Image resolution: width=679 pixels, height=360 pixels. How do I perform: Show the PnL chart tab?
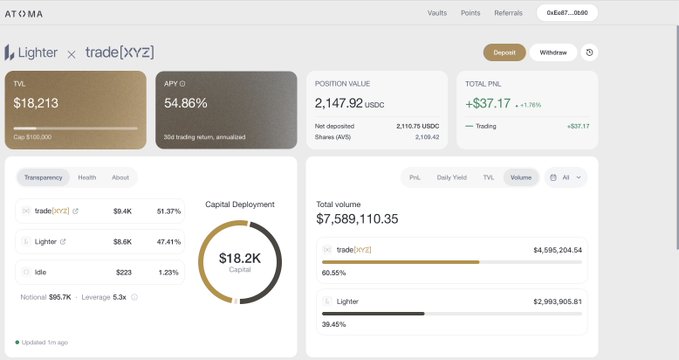click(x=415, y=178)
